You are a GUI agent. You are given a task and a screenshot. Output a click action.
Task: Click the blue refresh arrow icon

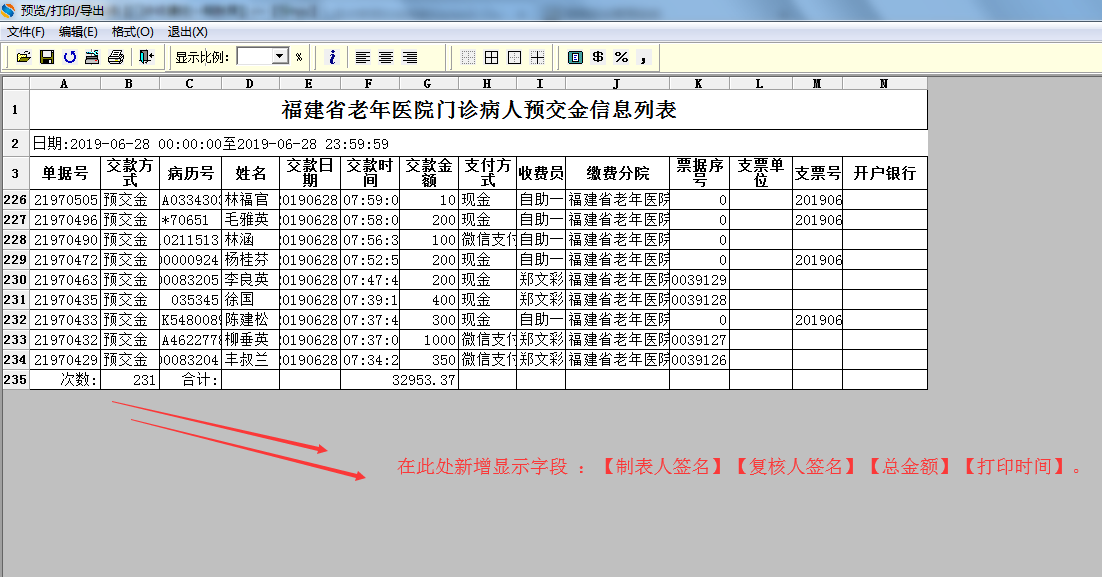tap(70, 58)
